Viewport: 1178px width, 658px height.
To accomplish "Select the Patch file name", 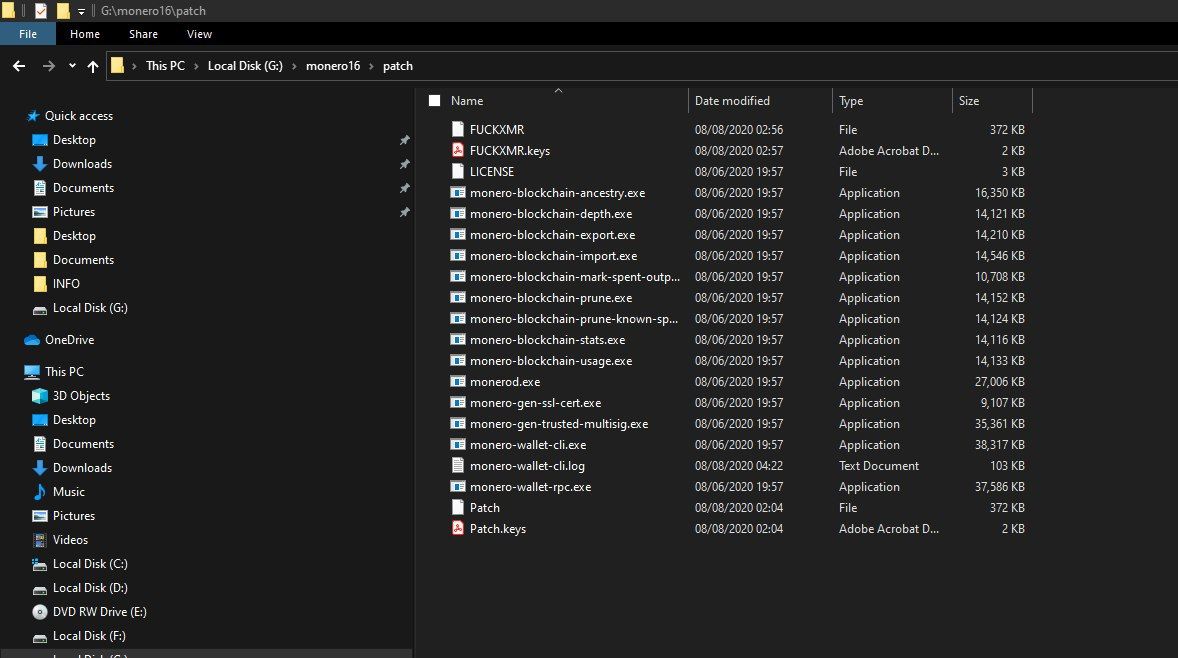I will click(x=485, y=508).
